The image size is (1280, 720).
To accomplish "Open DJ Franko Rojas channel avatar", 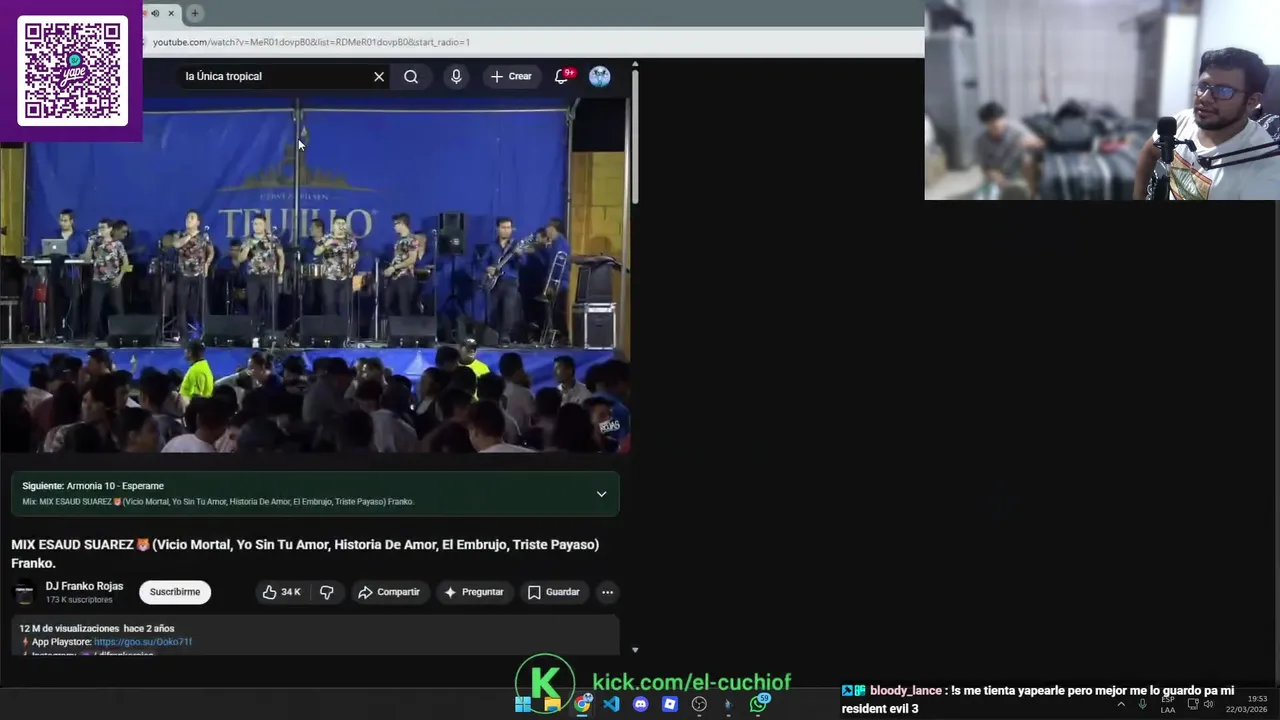I will tap(24, 593).
